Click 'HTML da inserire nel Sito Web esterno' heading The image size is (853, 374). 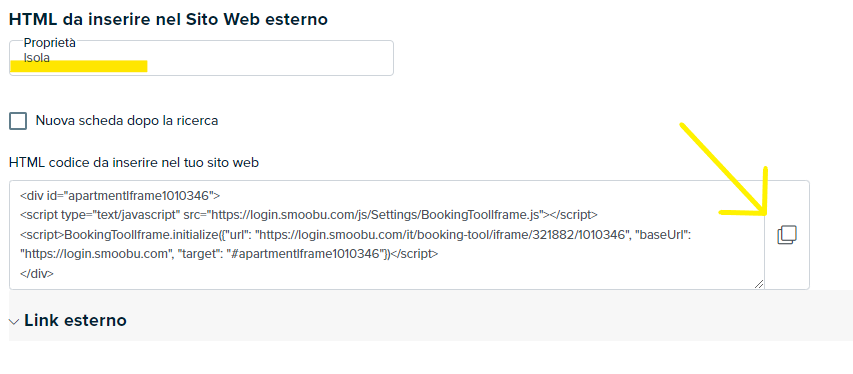pyautogui.click(x=168, y=20)
